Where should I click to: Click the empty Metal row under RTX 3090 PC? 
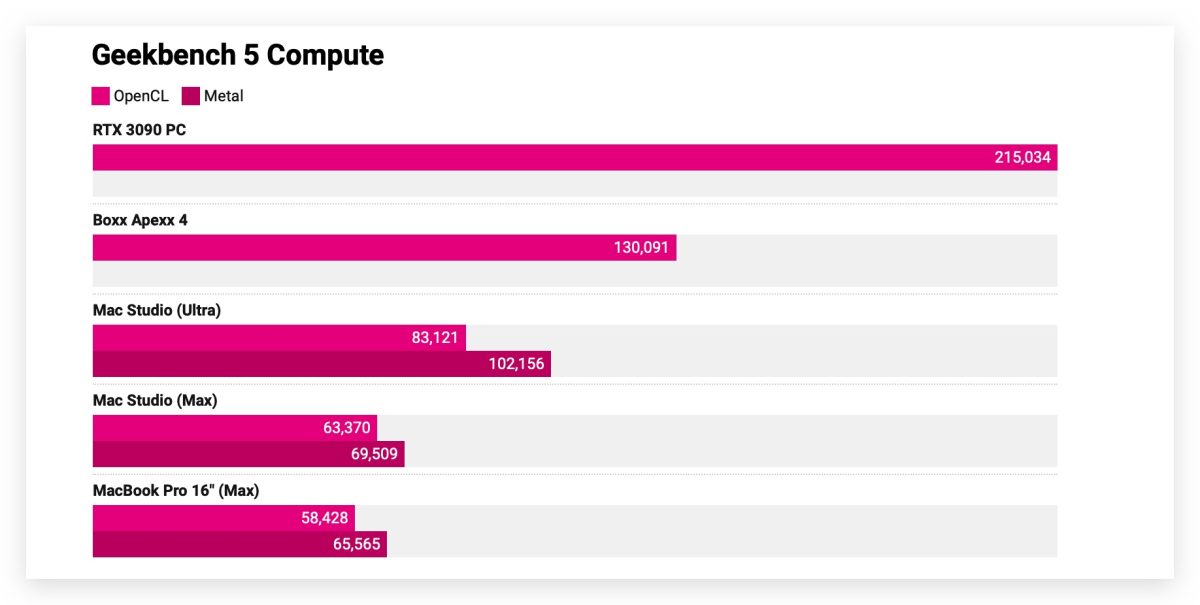[x=574, y=184]
